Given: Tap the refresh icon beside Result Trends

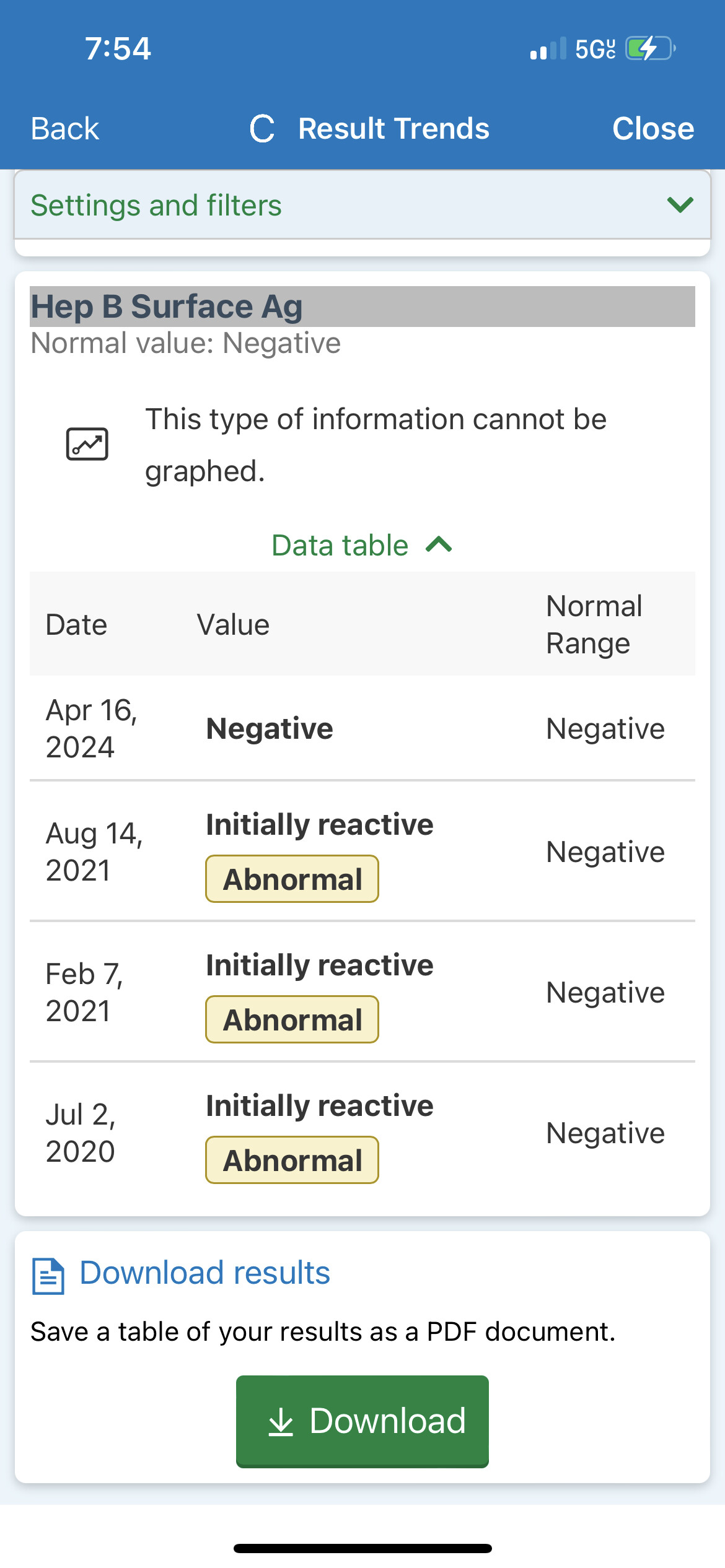Looking at the screenshot, I should point(262,129).
